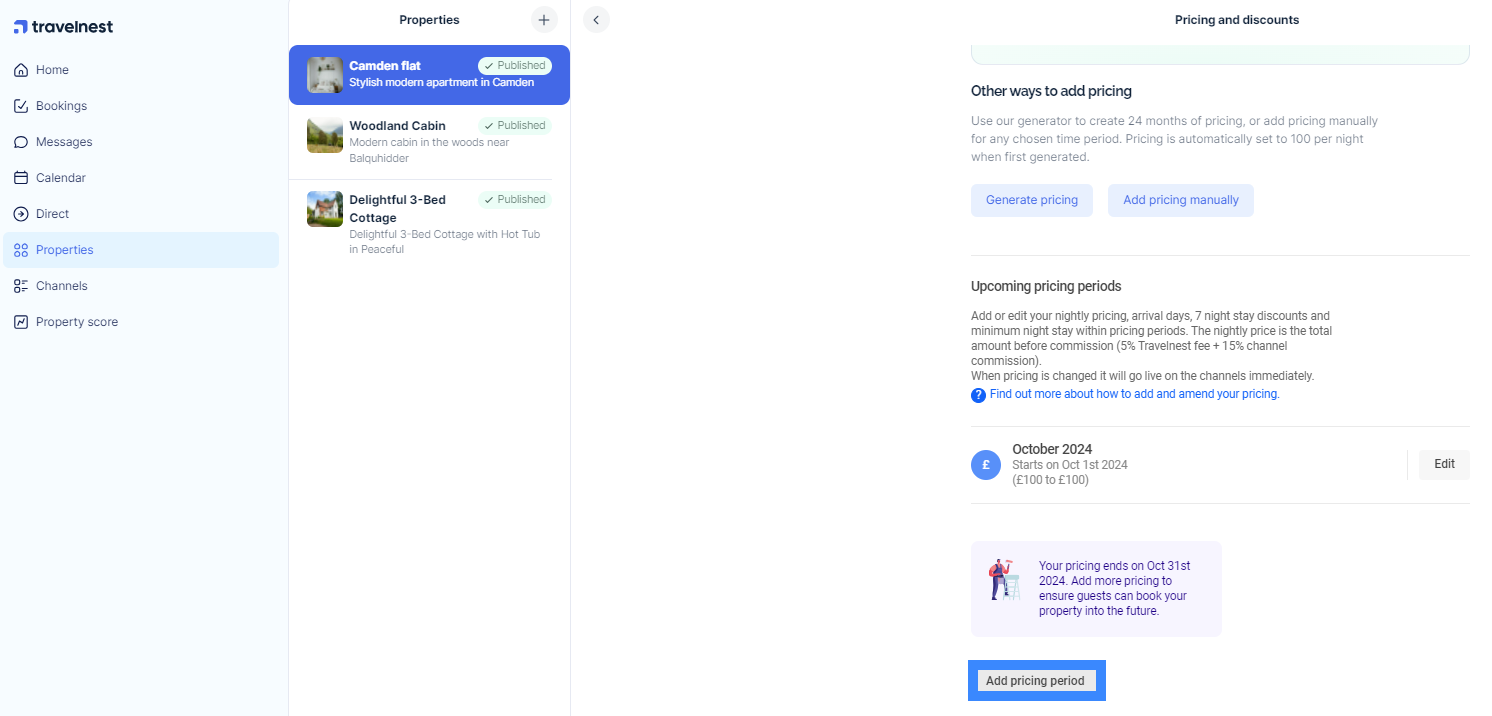Select the Delightful 3-Bed Cottage listing
Image resolution: width=1492 pixels, height=716 pixels.
point(429,223)
